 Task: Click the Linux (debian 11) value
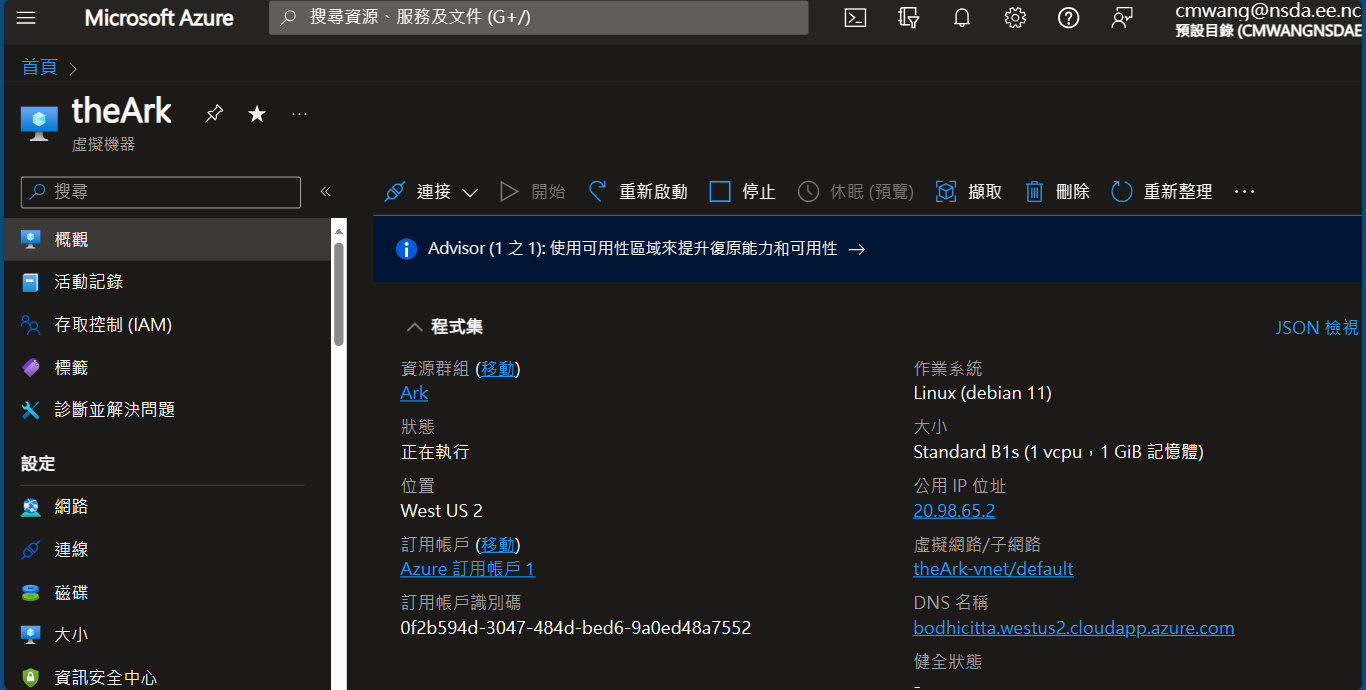[x=982, y=393]
